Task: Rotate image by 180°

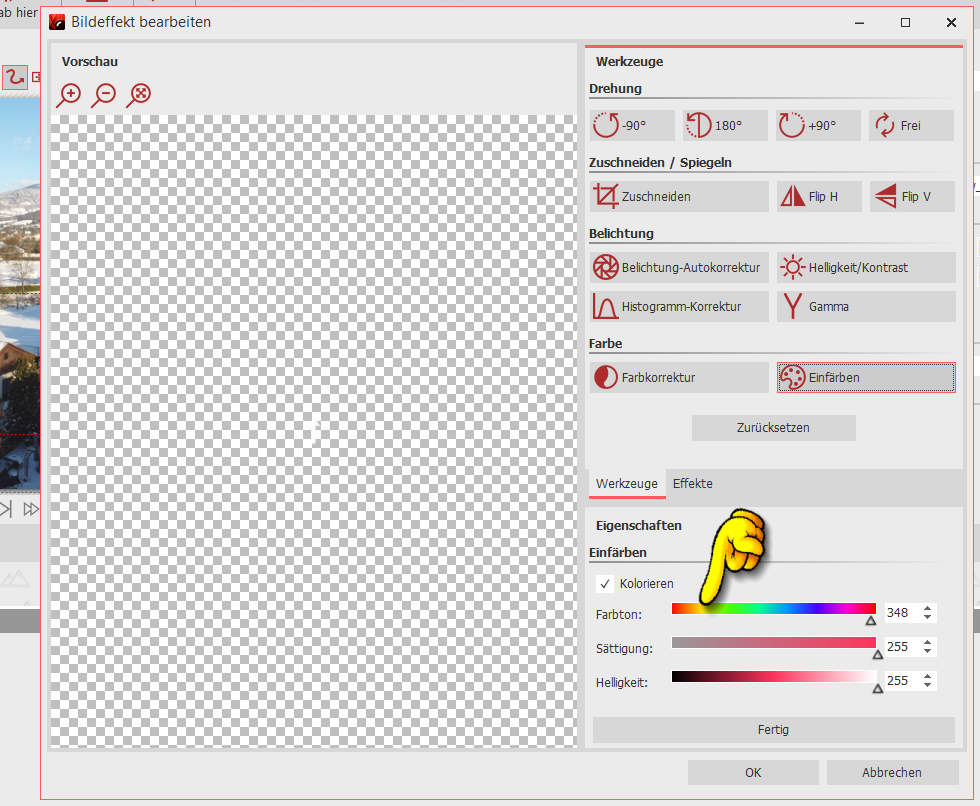Action: 725,126
